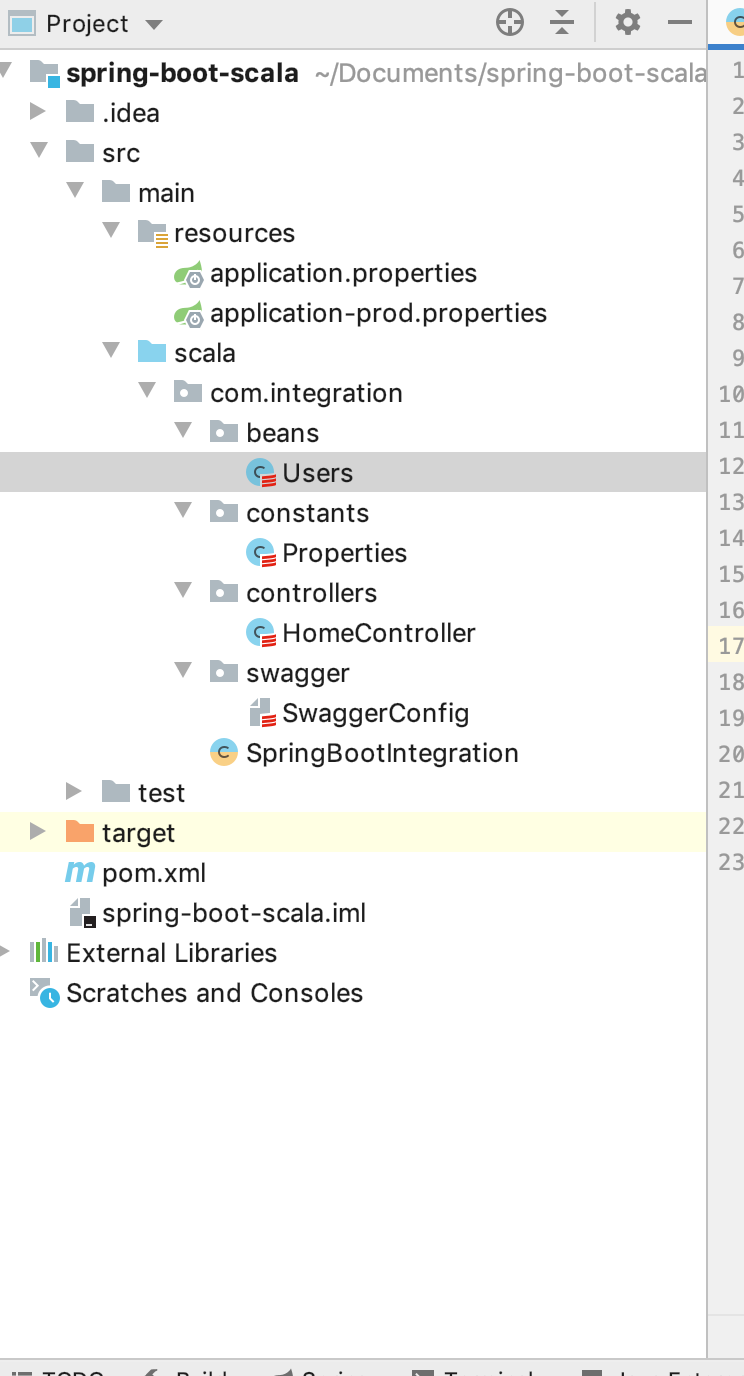Open the Project panel settings gear
Image resolution: width=744 pixels, height=1376 pixels.
[x=627, y=22]
